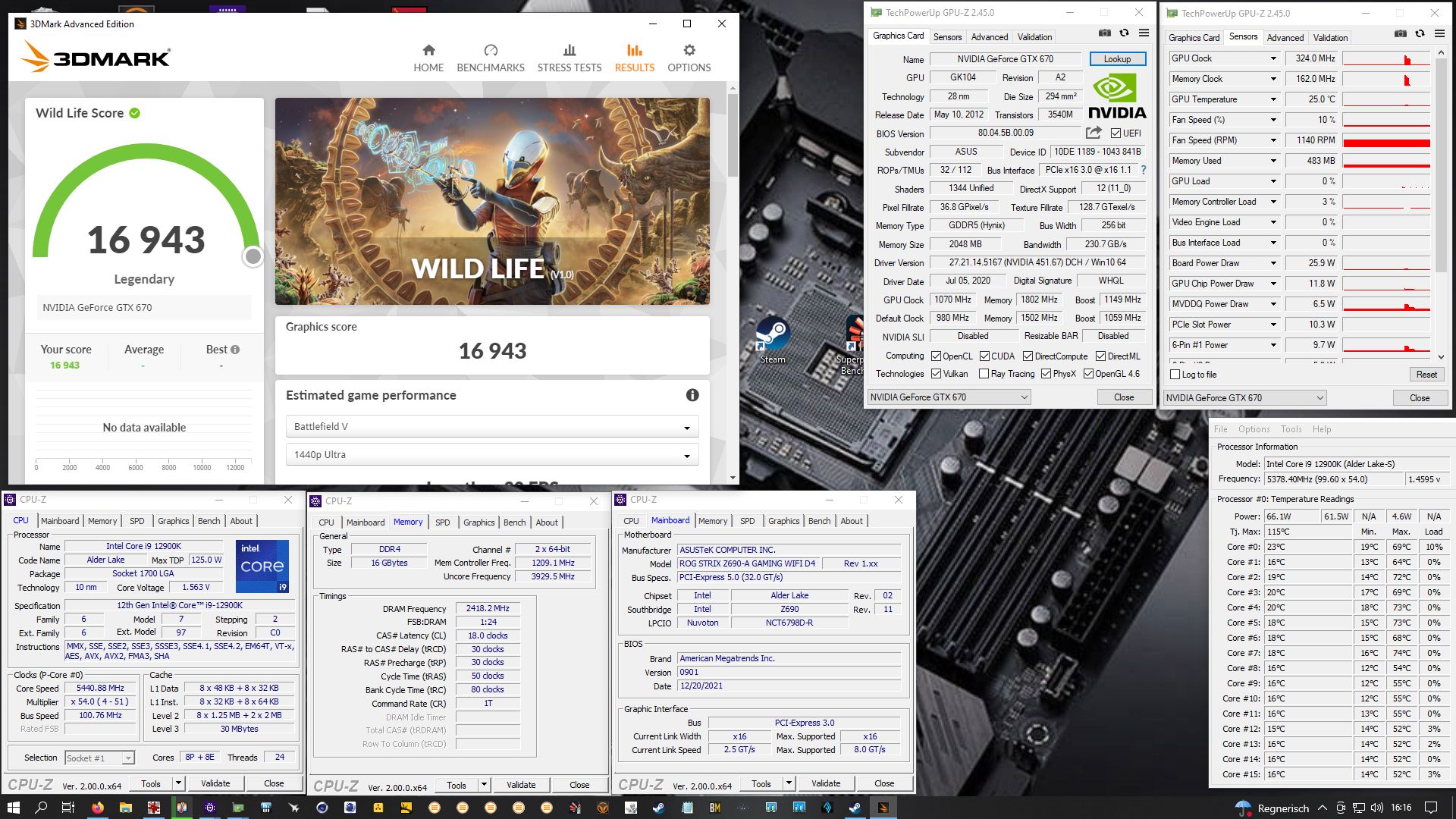Refresh left GPU-Z Graphics Card window

pyautogui.click(x=1125, y=33)
